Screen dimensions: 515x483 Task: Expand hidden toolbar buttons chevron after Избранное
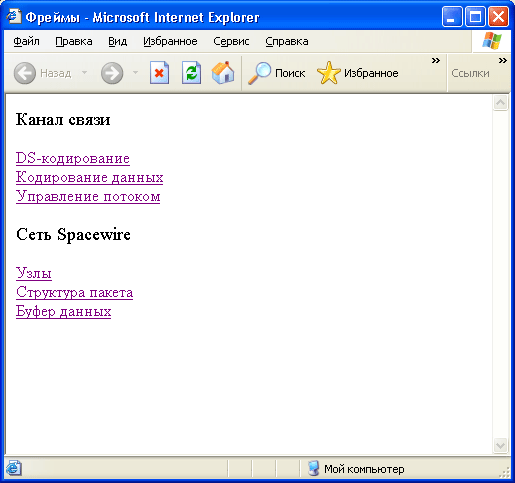436,61
